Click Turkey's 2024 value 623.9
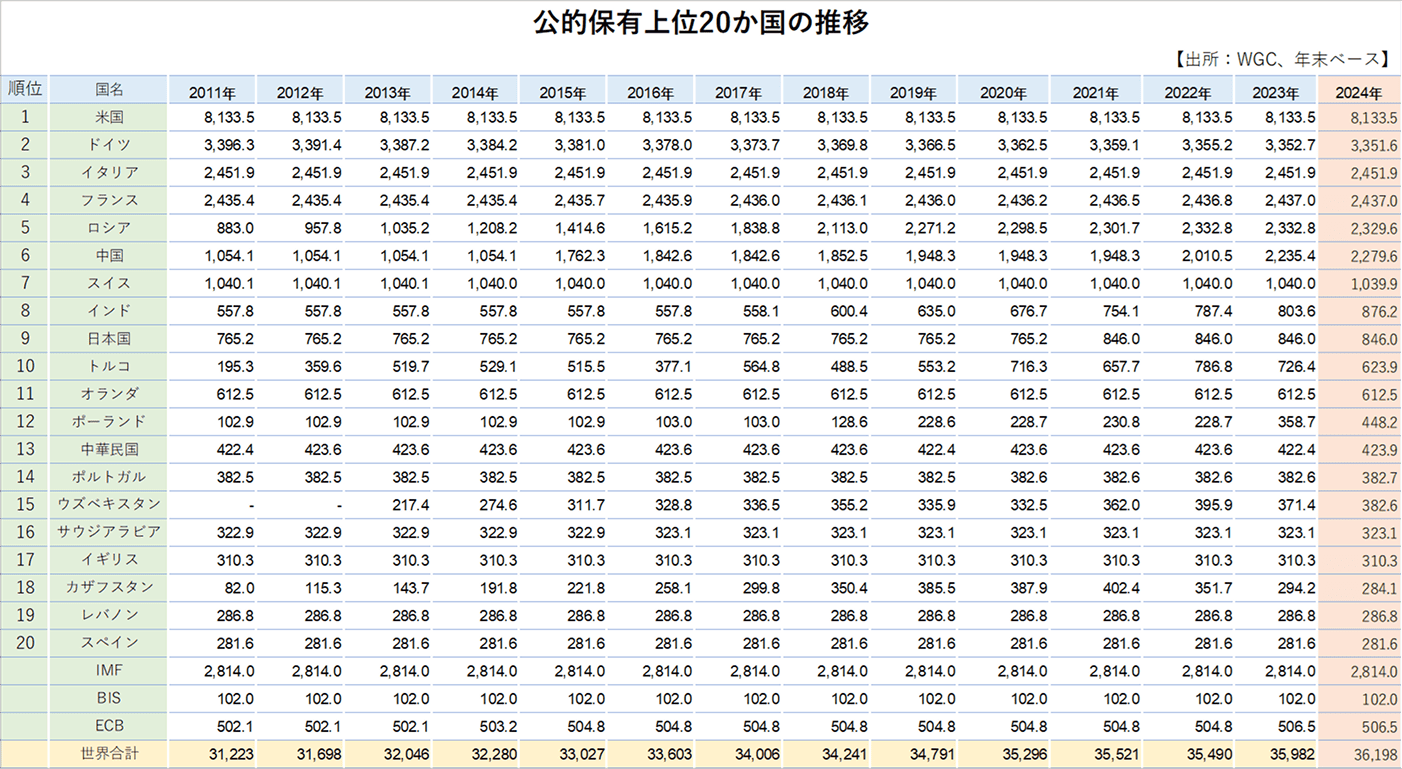Screen dimensions: 1402x769 point(1378,367)
